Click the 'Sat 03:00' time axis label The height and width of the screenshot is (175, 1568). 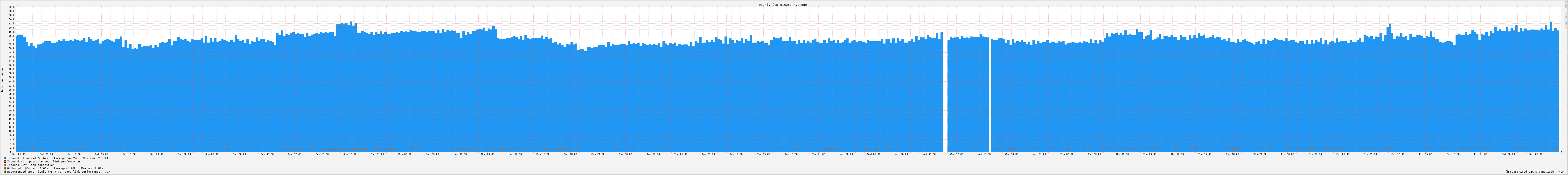[x=1535, y=154]
